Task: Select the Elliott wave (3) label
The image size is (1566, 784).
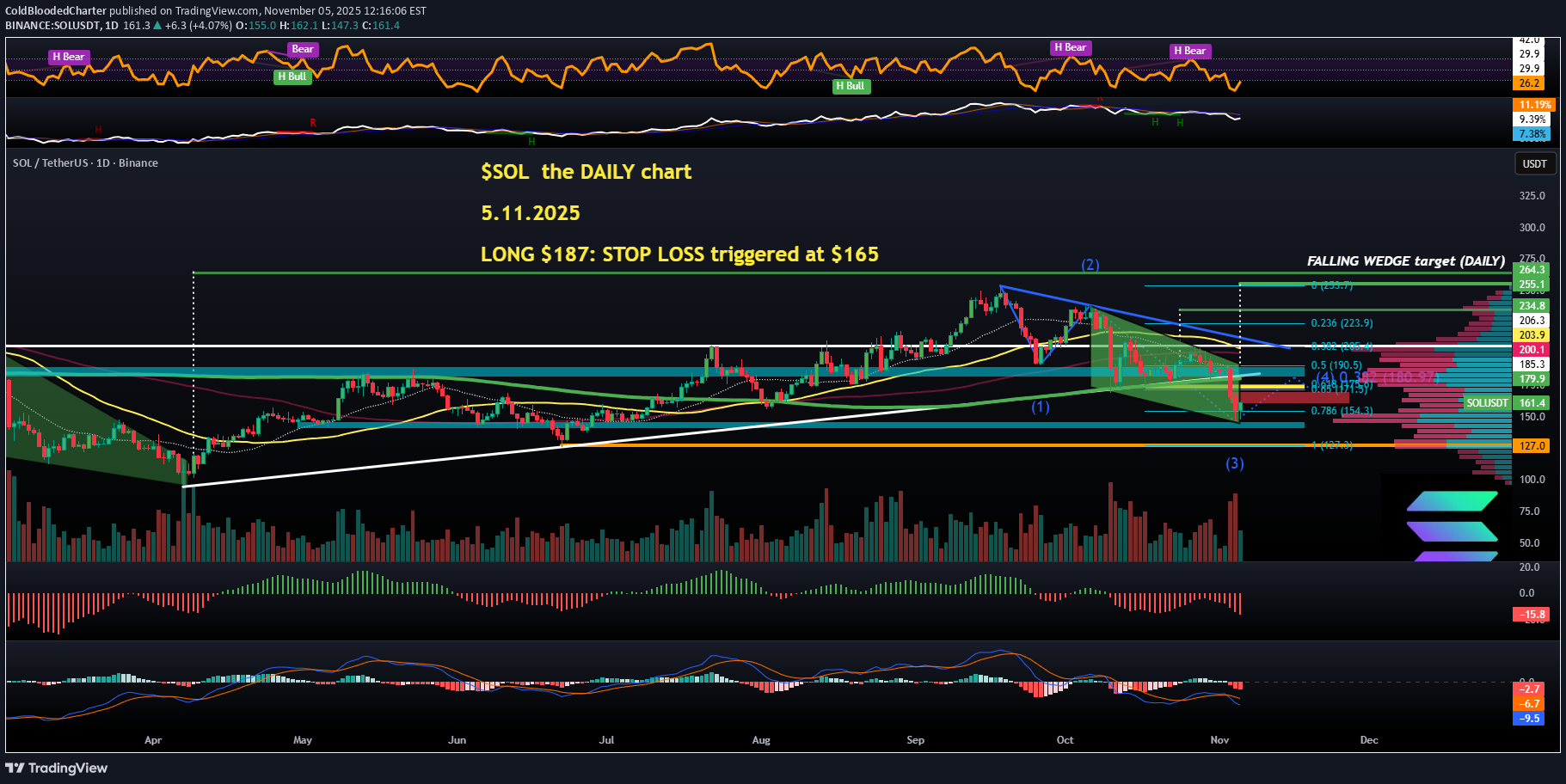Action: pyautogui.click(x=1234, y=463)
